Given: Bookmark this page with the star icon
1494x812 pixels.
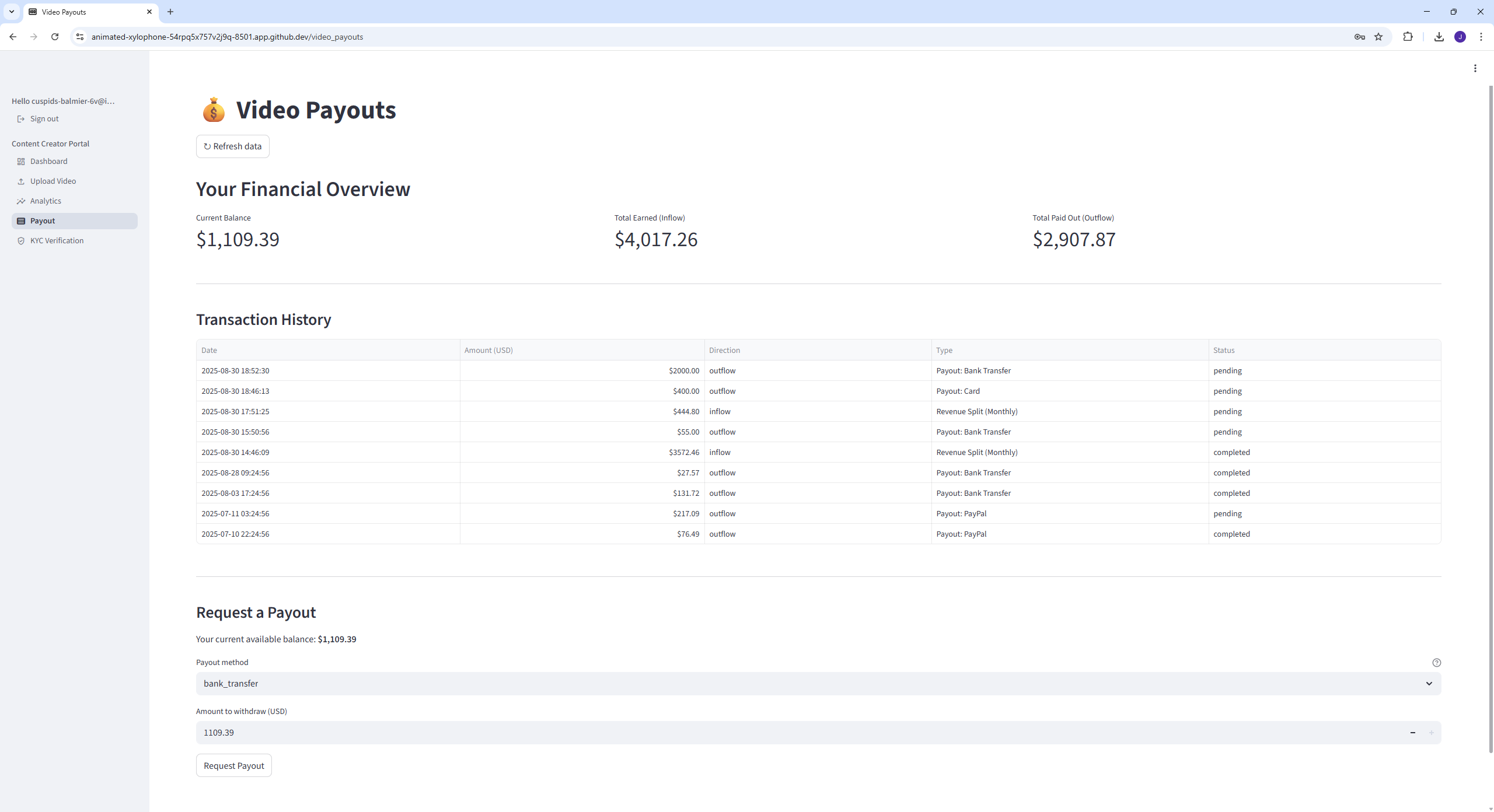Looking at the screenshot, I should pos(1378,37).
